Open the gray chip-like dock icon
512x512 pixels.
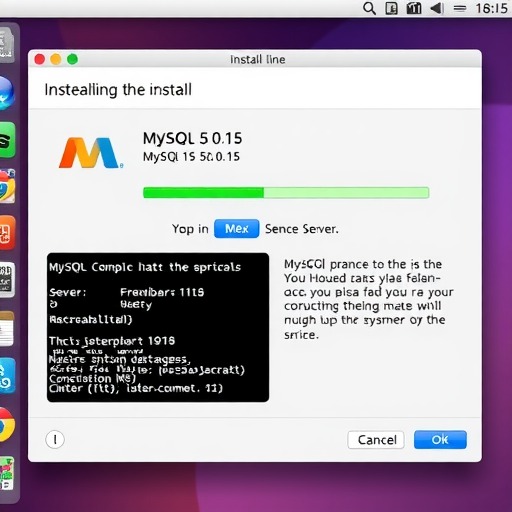7,280
